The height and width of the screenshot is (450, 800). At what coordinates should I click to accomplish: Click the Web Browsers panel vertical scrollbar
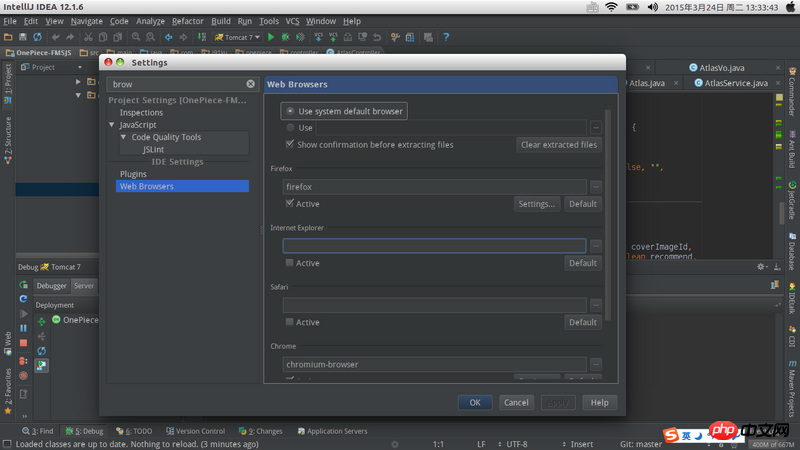(608, 214)
